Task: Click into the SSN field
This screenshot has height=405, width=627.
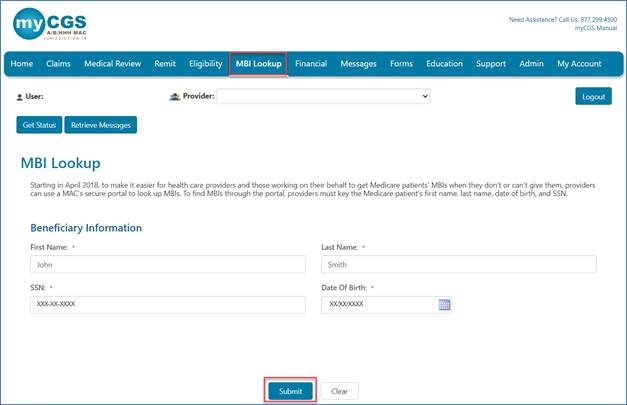Action: pos(167,304)
